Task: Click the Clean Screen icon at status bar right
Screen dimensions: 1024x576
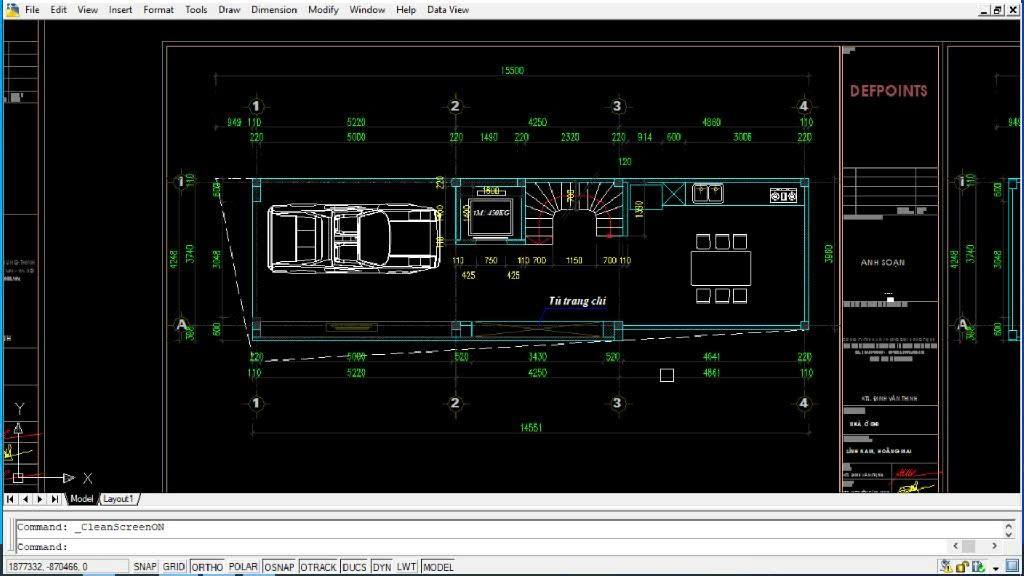Action: coord(1013,566)
